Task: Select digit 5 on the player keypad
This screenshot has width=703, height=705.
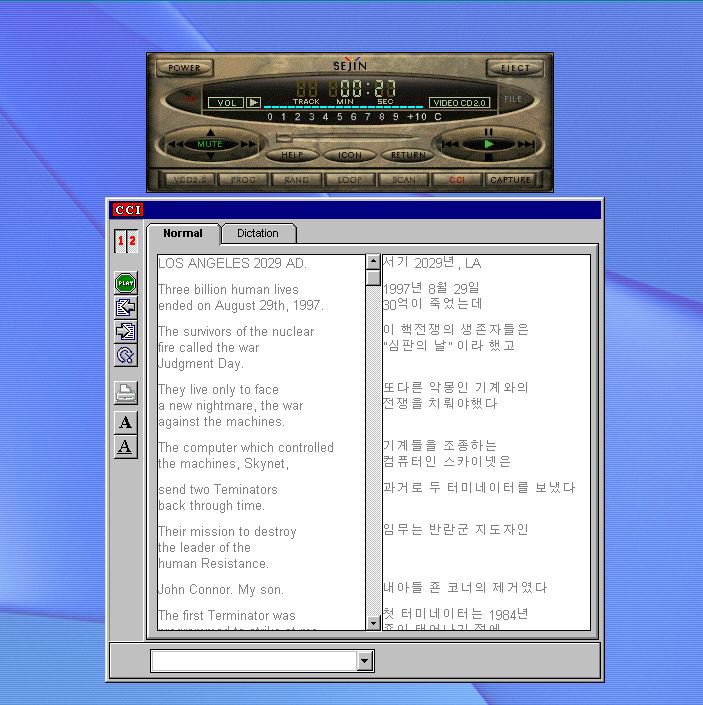Action: tap(339, 116)
